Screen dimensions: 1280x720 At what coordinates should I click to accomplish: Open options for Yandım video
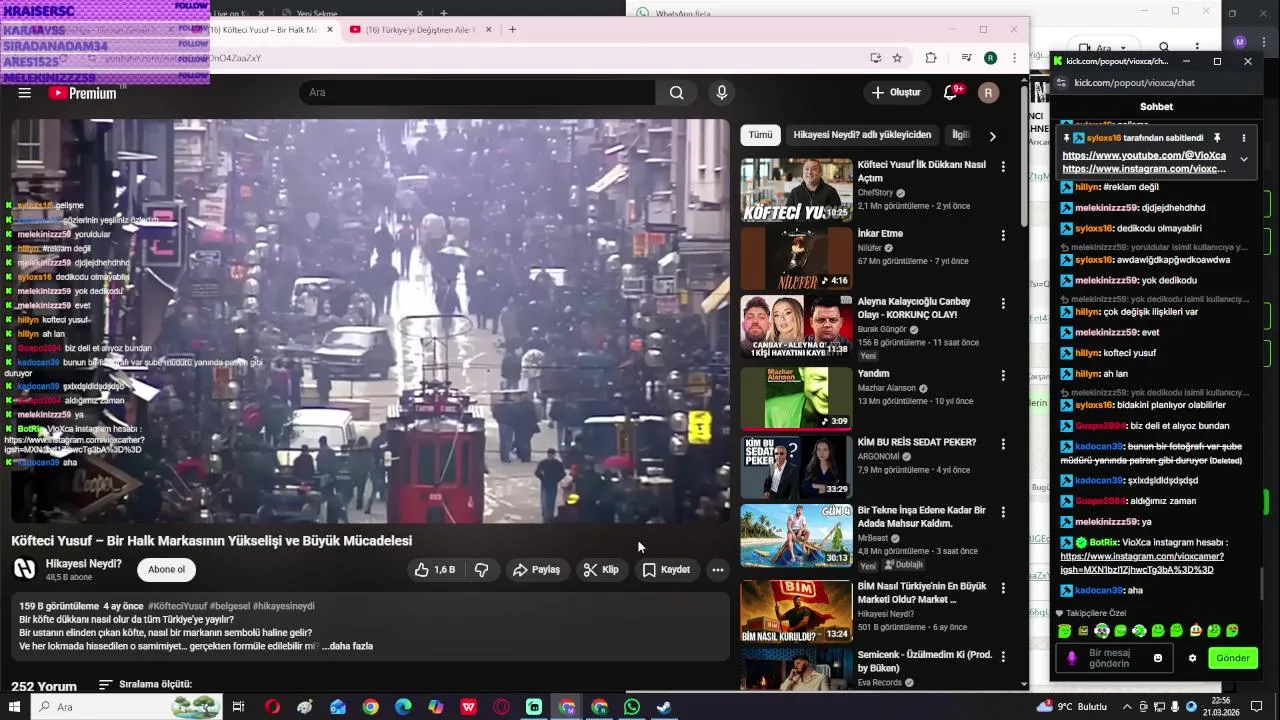tap(1003, 375)
